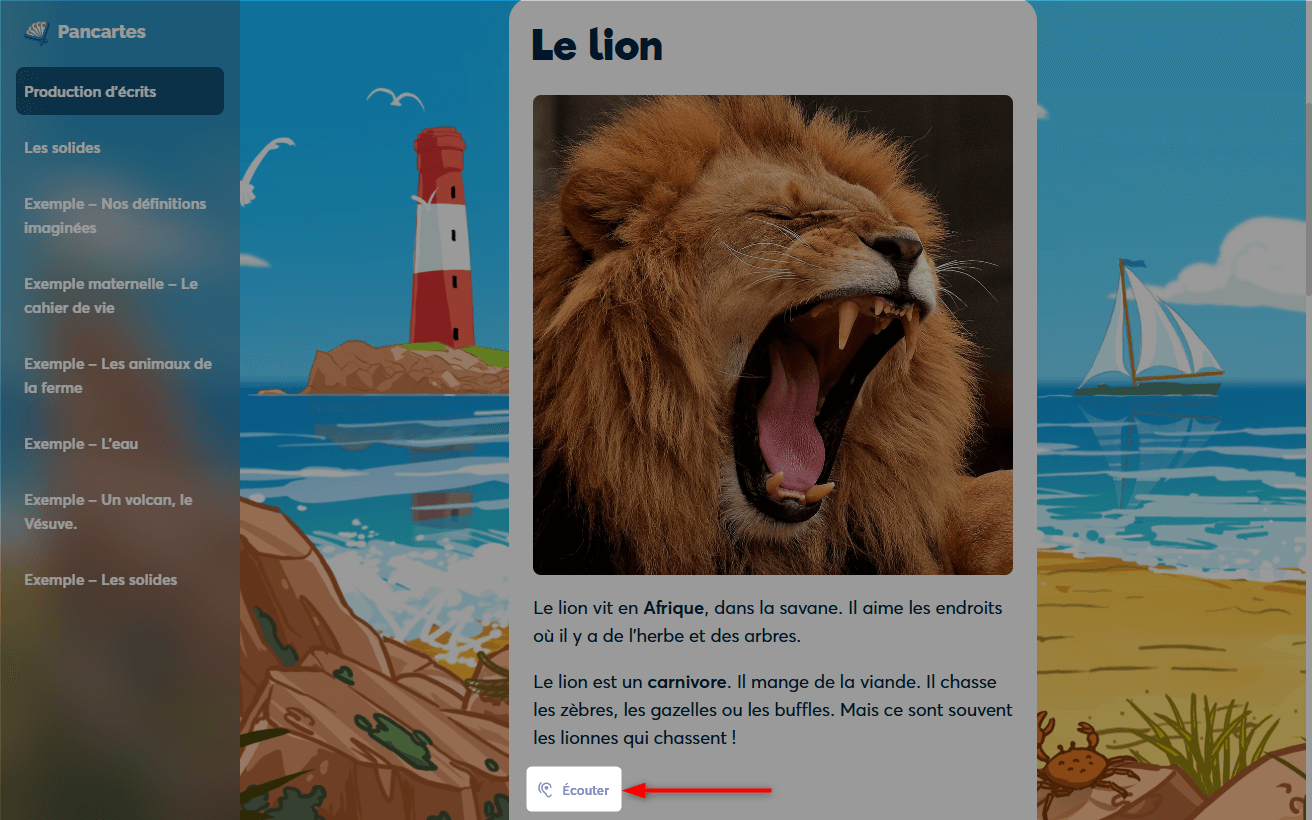Click the Pancartes shell logo icon
1312x820 pixels.
pyautogui.click(x=36, y=32)
